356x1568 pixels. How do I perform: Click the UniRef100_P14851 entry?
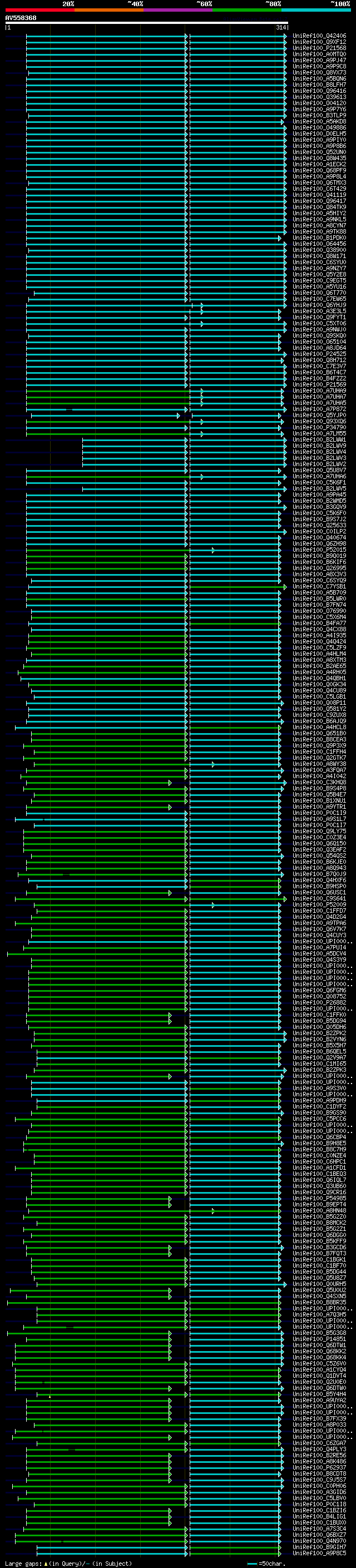(319, 1339)
